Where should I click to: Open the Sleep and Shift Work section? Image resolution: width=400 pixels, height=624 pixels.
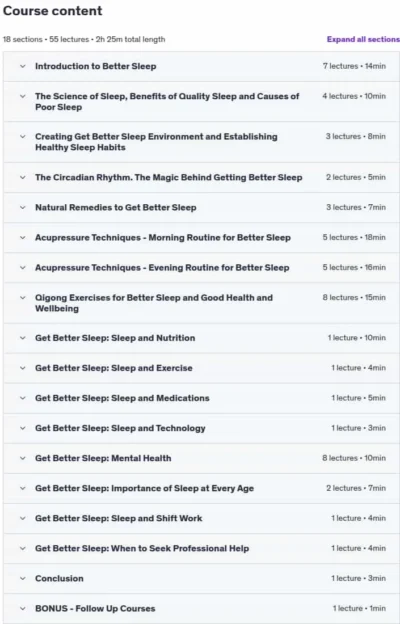coord(201,519)
